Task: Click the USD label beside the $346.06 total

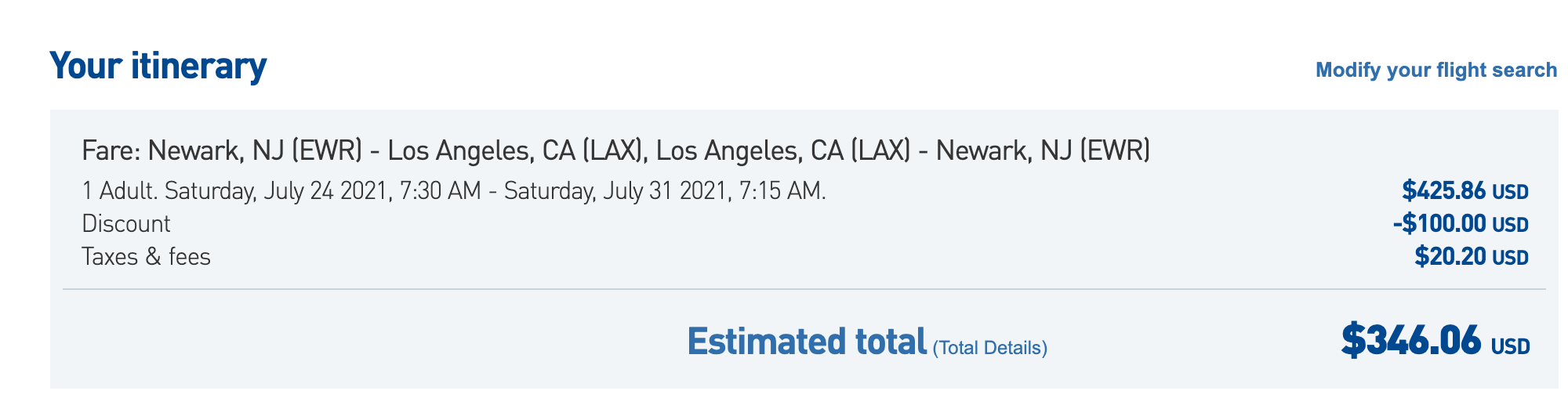Action: click(1510, 347)
